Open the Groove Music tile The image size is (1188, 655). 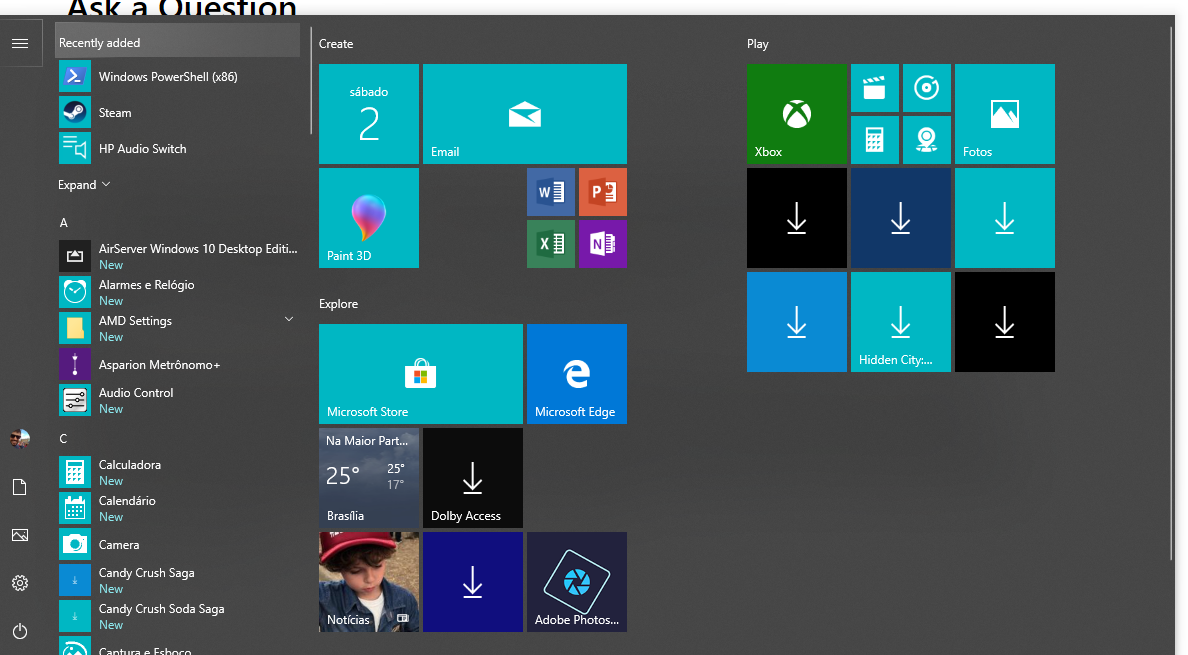pos(927,88)
